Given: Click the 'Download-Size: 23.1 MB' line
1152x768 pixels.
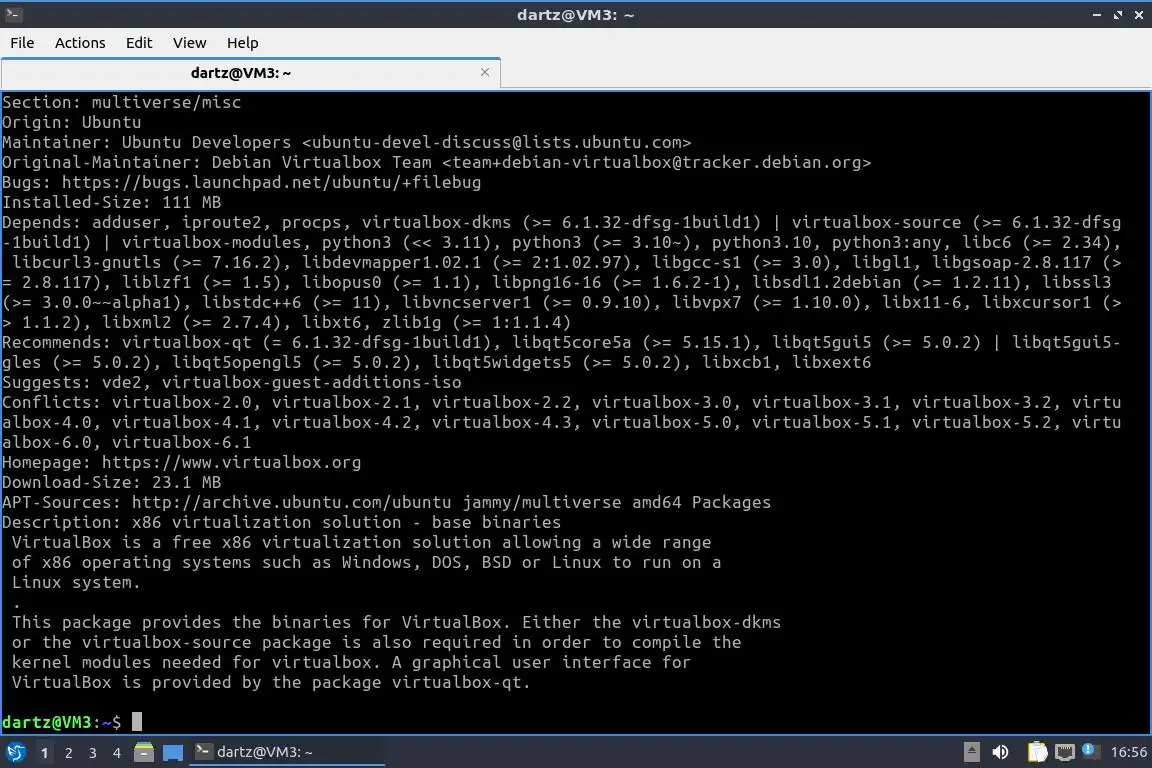Looking at the screenshot, I should [x=111, y=482].
